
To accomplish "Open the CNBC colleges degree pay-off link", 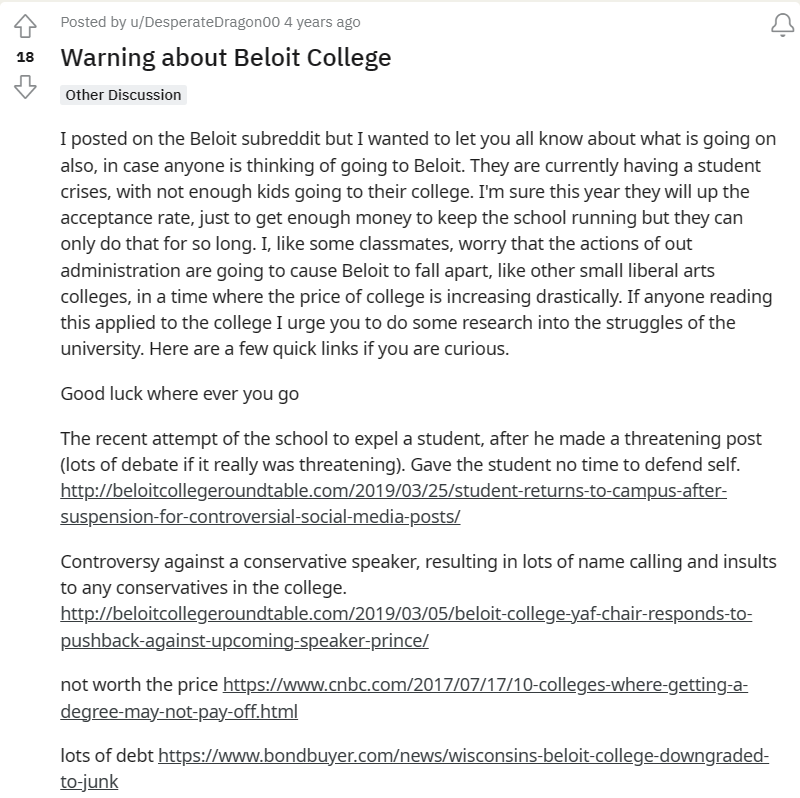I will 484,685.
